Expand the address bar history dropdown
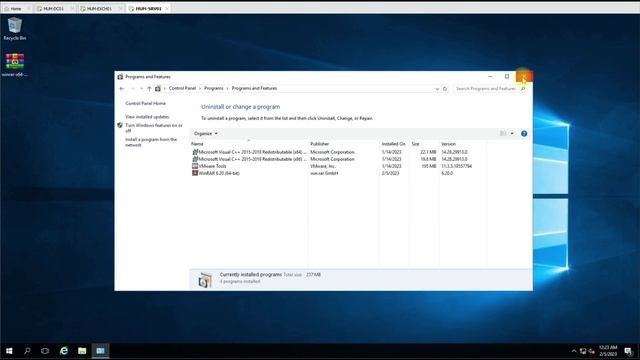640x360 pixels. (x=437, y=89)
